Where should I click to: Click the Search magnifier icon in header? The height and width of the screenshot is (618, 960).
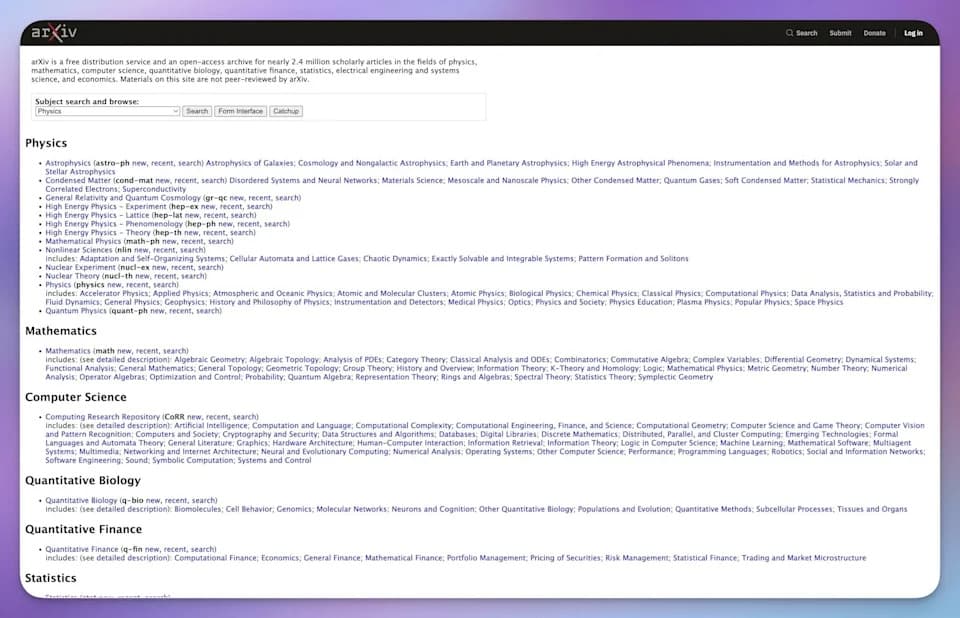pos(789,33)
